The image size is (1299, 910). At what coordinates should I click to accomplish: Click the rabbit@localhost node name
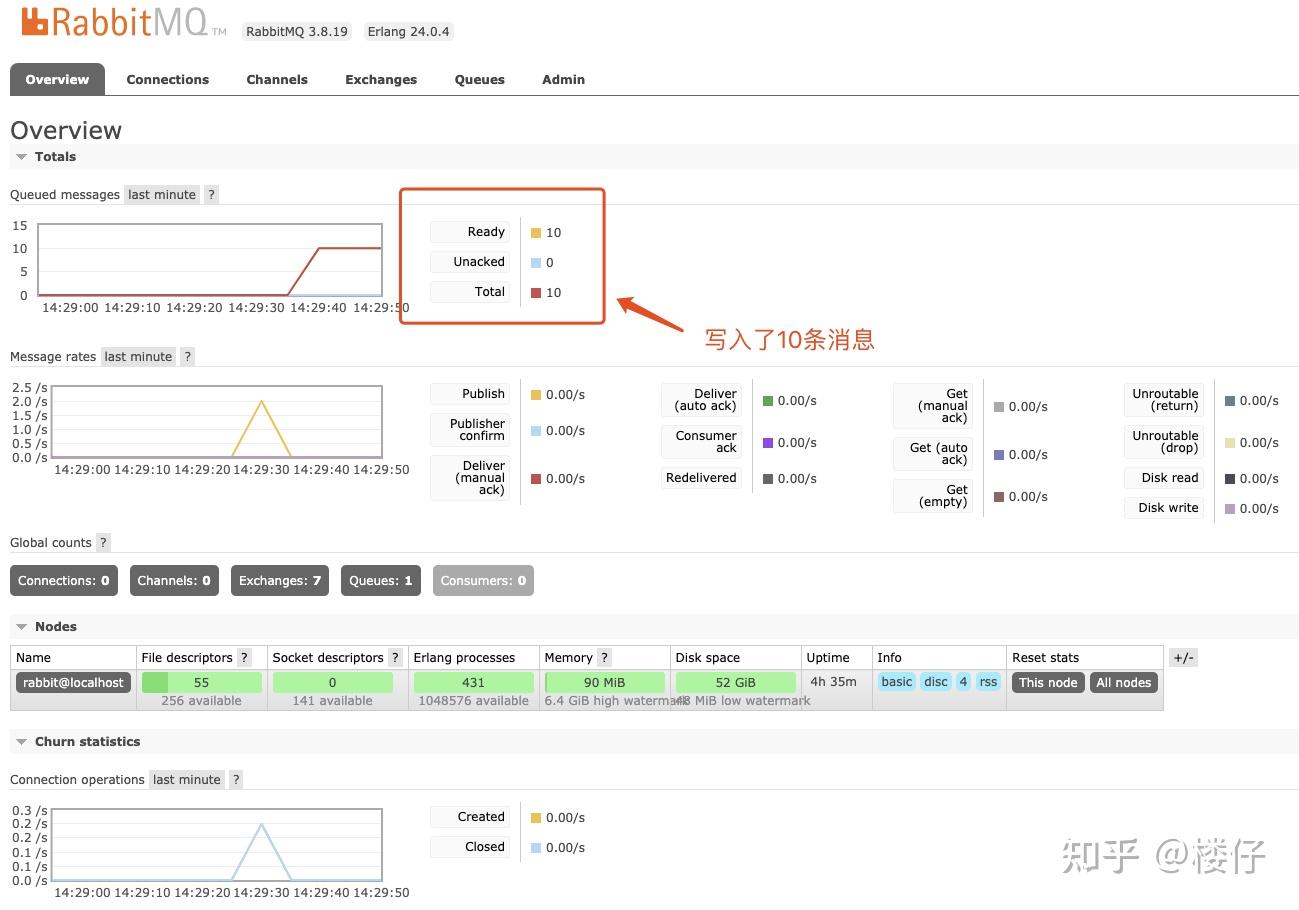tap(72, 682)
